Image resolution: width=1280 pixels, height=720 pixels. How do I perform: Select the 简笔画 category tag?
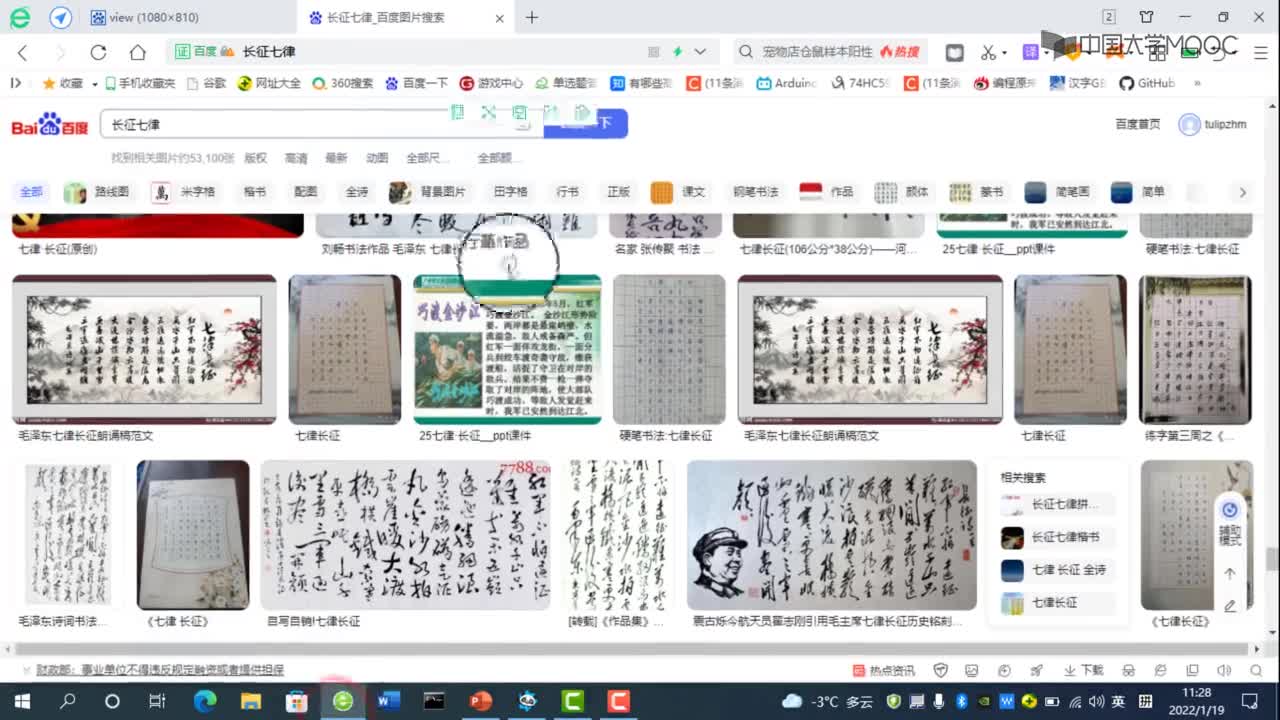click(x=1058, y=192)
